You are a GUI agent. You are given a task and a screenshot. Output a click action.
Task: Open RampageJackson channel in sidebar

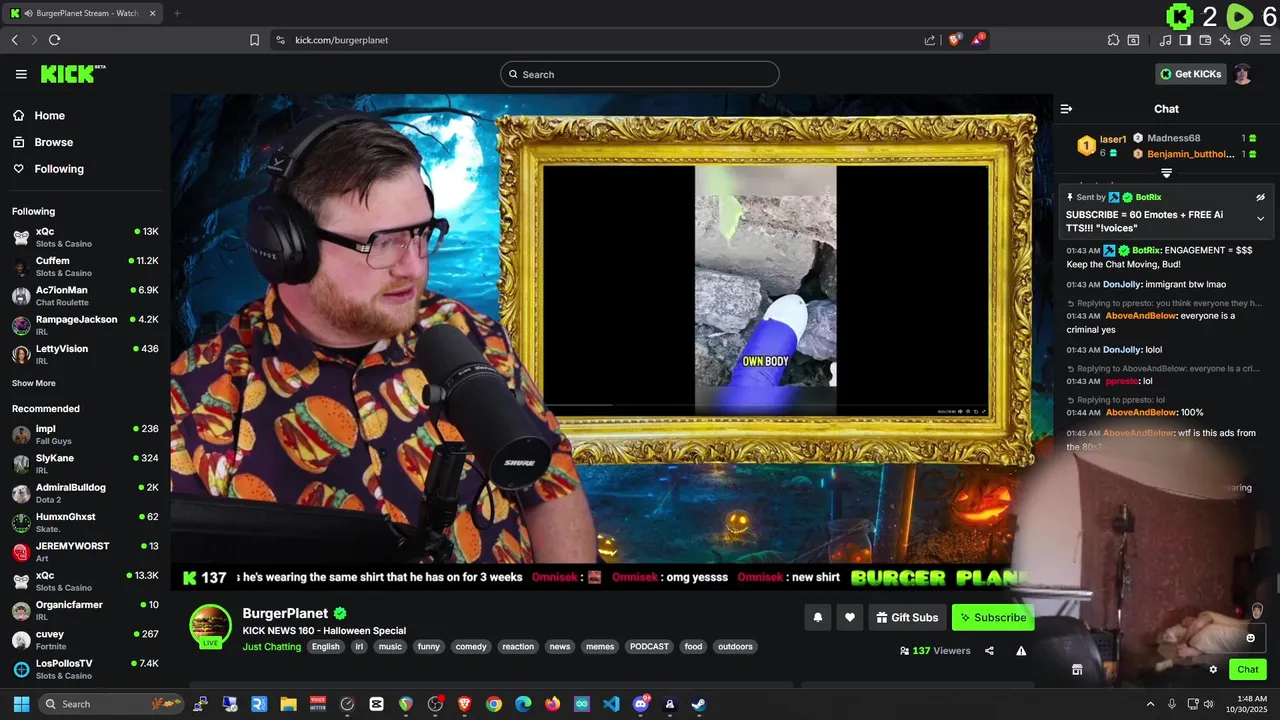coord(85,325)
